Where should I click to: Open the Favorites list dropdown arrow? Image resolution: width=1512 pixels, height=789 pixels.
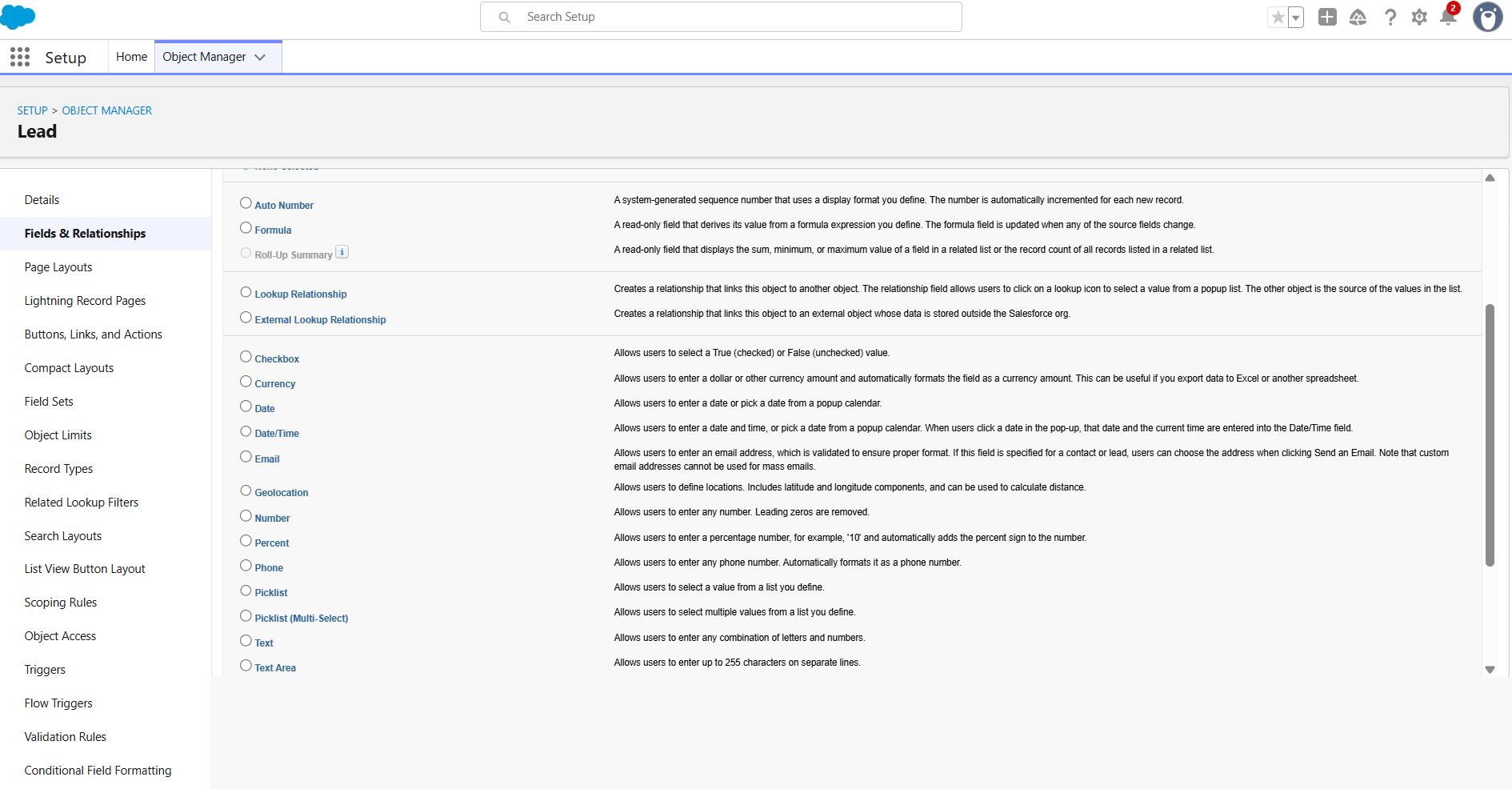[x=1296, y=17]
